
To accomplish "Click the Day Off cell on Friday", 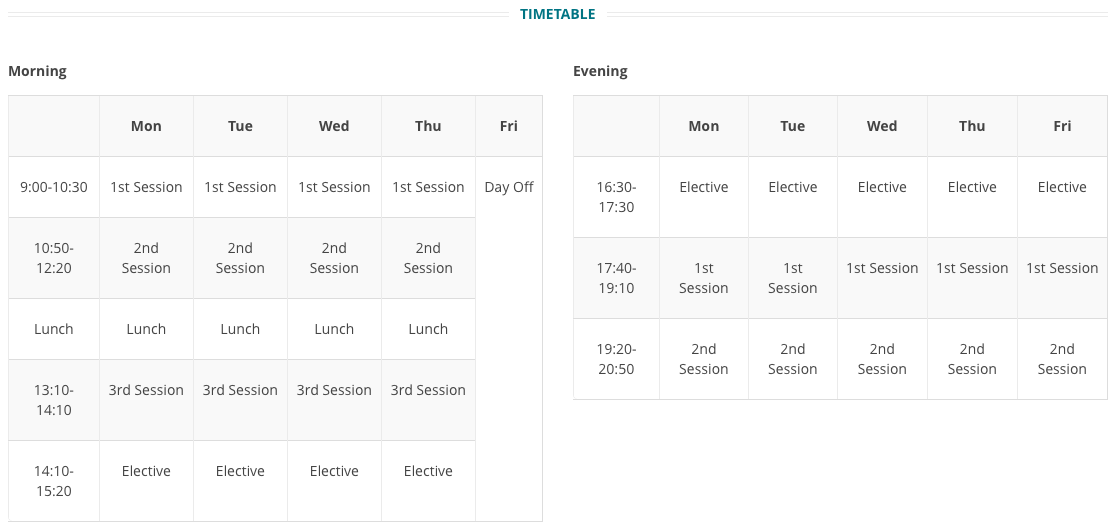I will click(x=509, y=187).
